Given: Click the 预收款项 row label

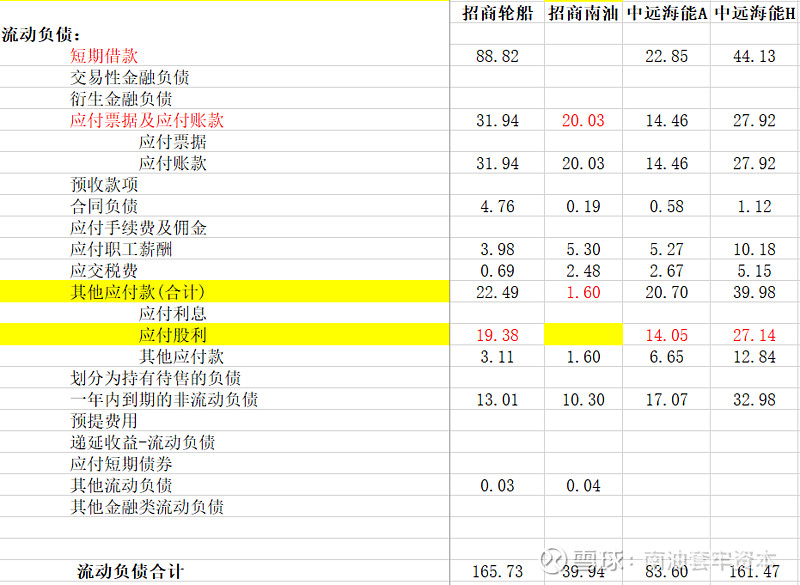Looking at the screenshot, I should (x=104, y=185).
